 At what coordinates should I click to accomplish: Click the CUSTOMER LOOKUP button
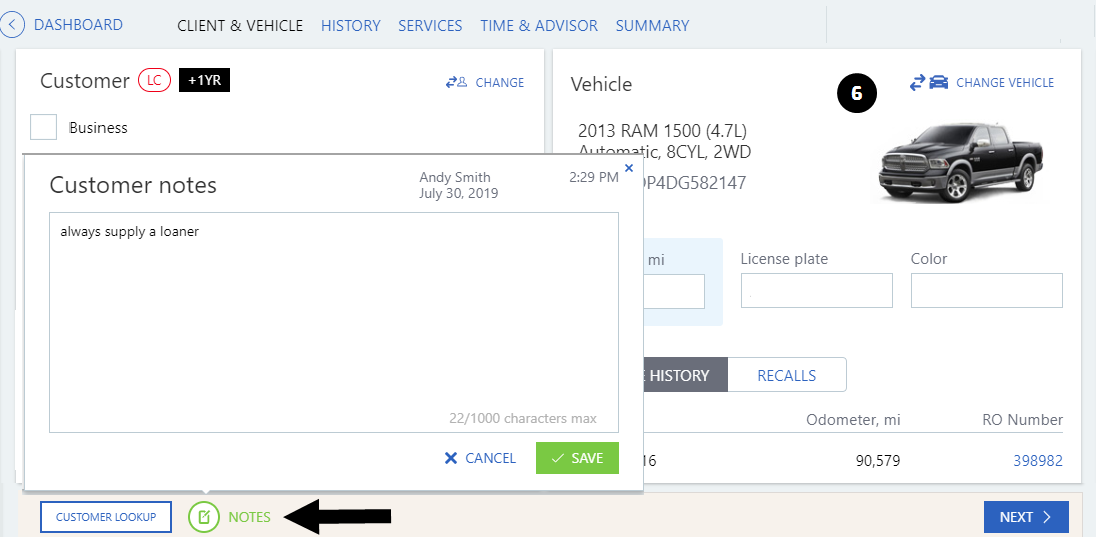106,517
